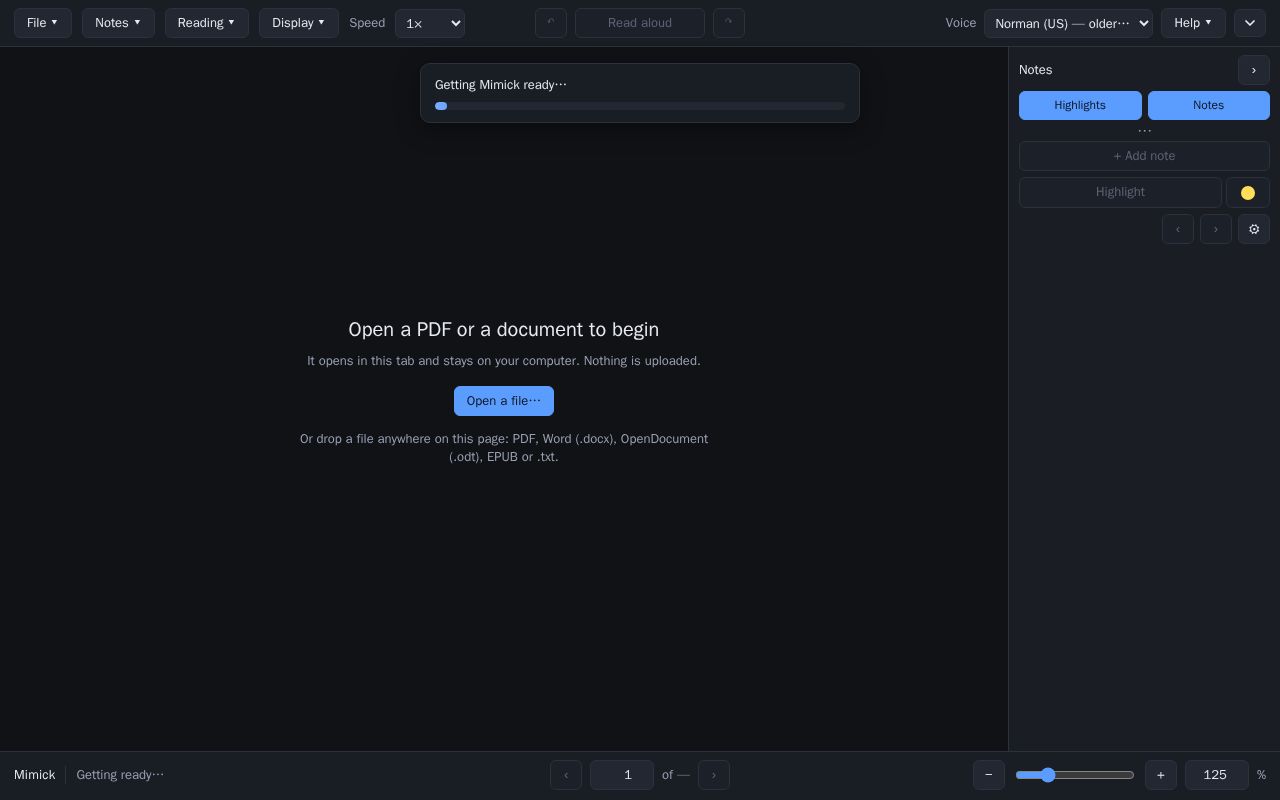Zoom in with the plus button
1280x800 pixels.
coord(1161,775)
